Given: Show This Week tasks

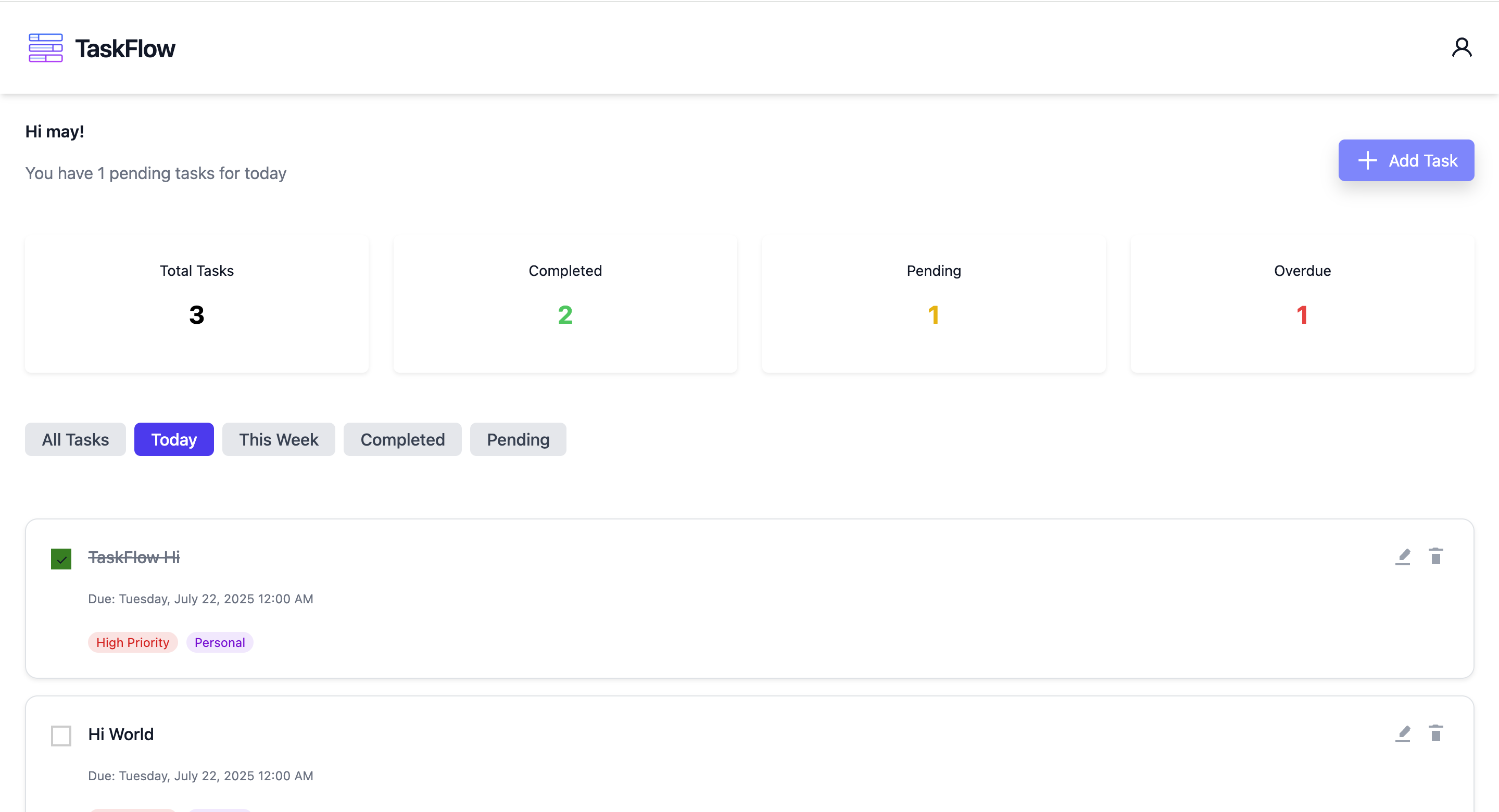Looking at the screenshot, I should (x=279, y=439).
